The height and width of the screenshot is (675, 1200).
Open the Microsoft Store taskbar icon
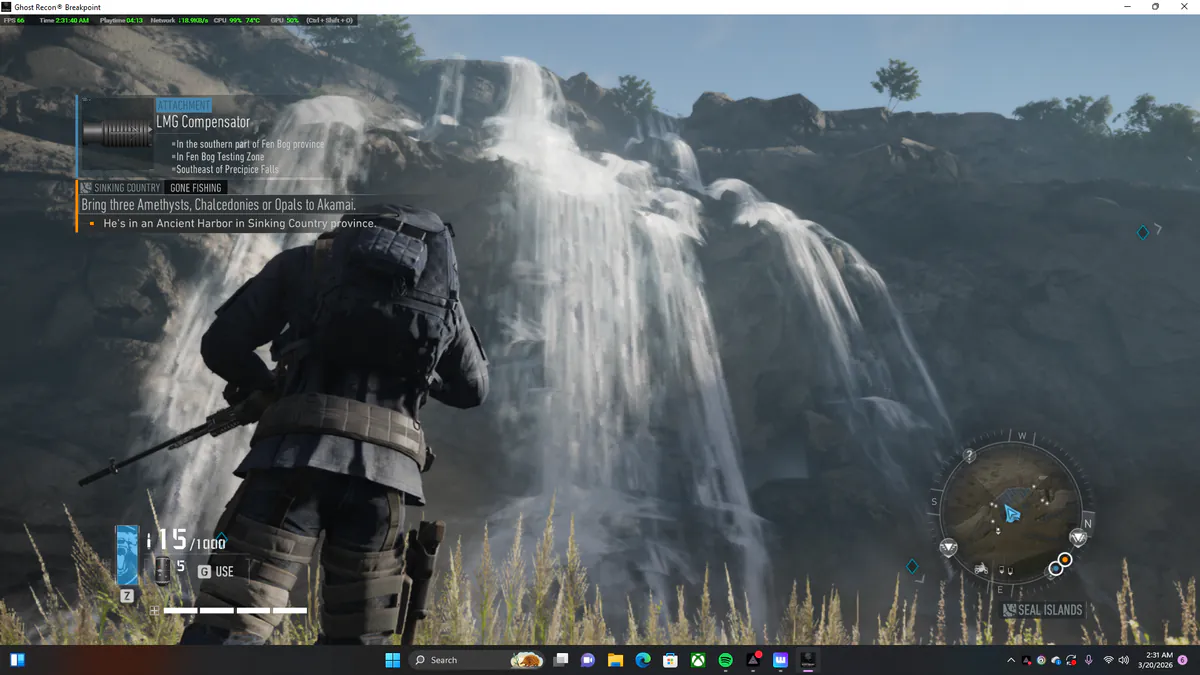click(x=671, y=660)
